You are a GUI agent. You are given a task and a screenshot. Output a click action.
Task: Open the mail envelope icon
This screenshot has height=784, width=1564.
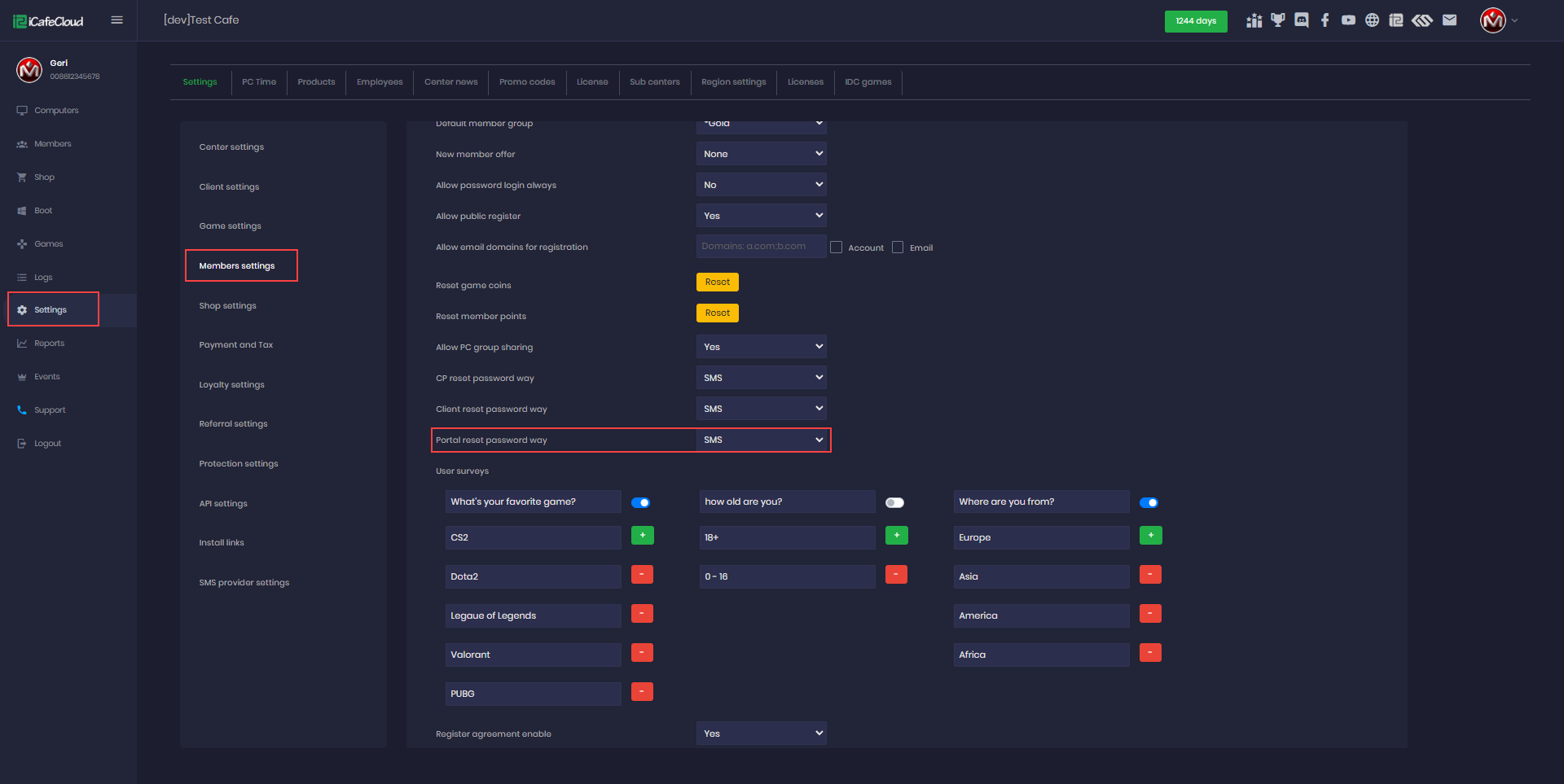pos(1449,20)
